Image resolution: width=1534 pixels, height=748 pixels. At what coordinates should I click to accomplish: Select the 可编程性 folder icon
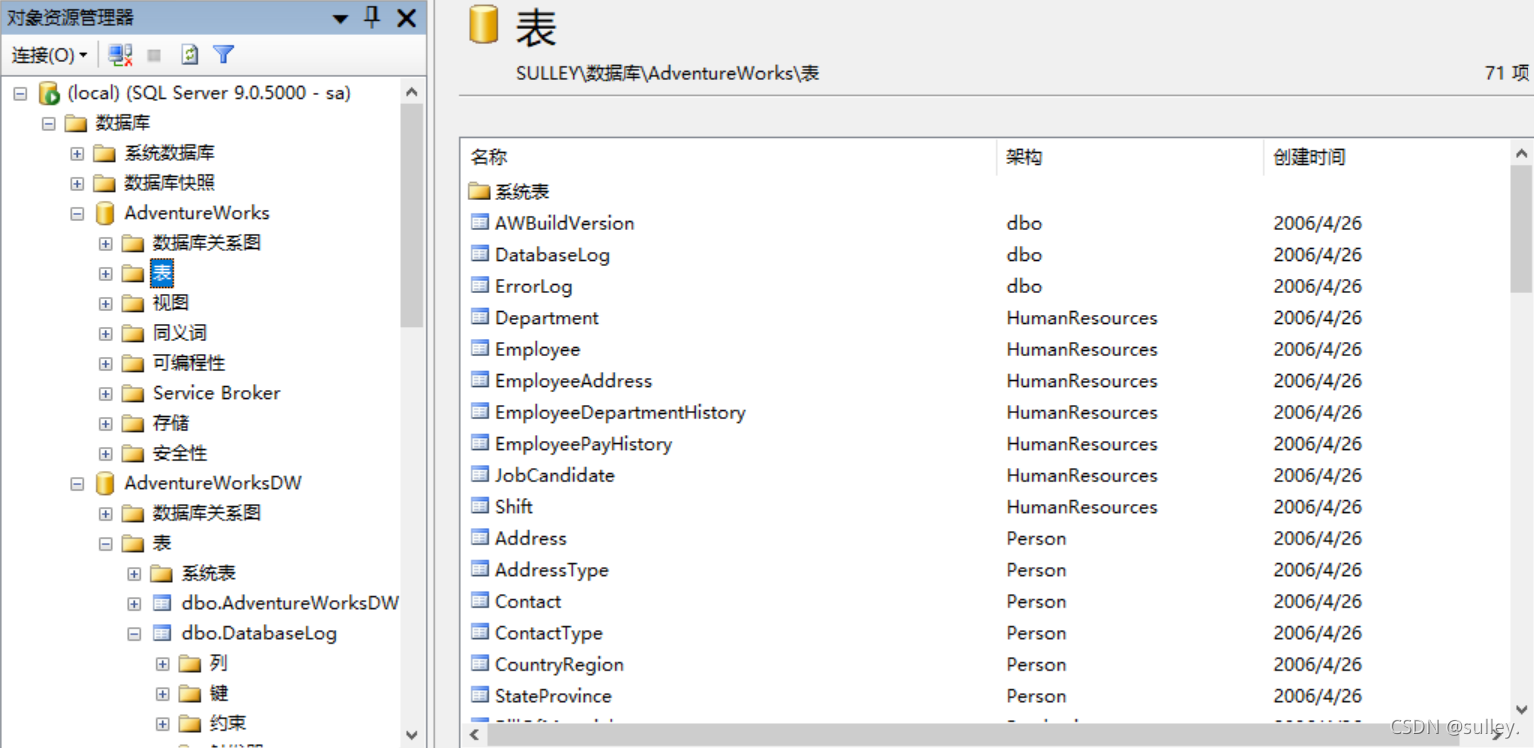pyautogui.click(x=133, y=363)
